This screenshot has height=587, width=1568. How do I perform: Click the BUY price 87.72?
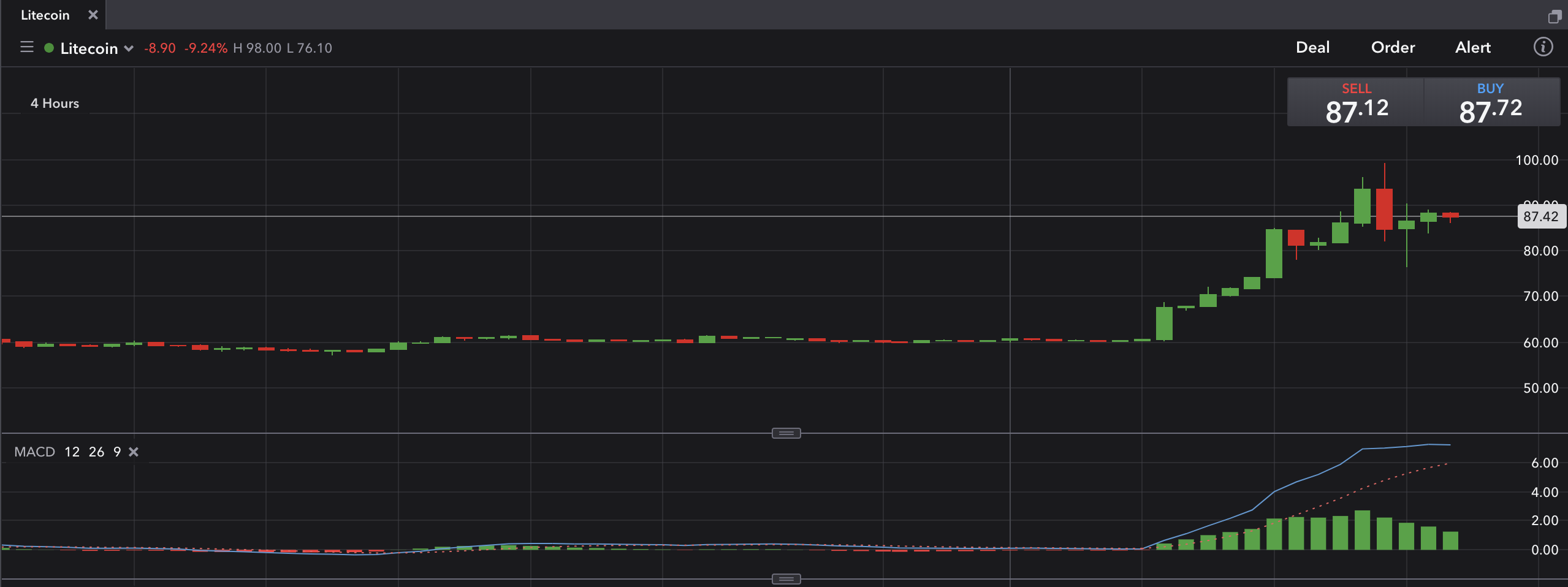[x=1491, y=102]
